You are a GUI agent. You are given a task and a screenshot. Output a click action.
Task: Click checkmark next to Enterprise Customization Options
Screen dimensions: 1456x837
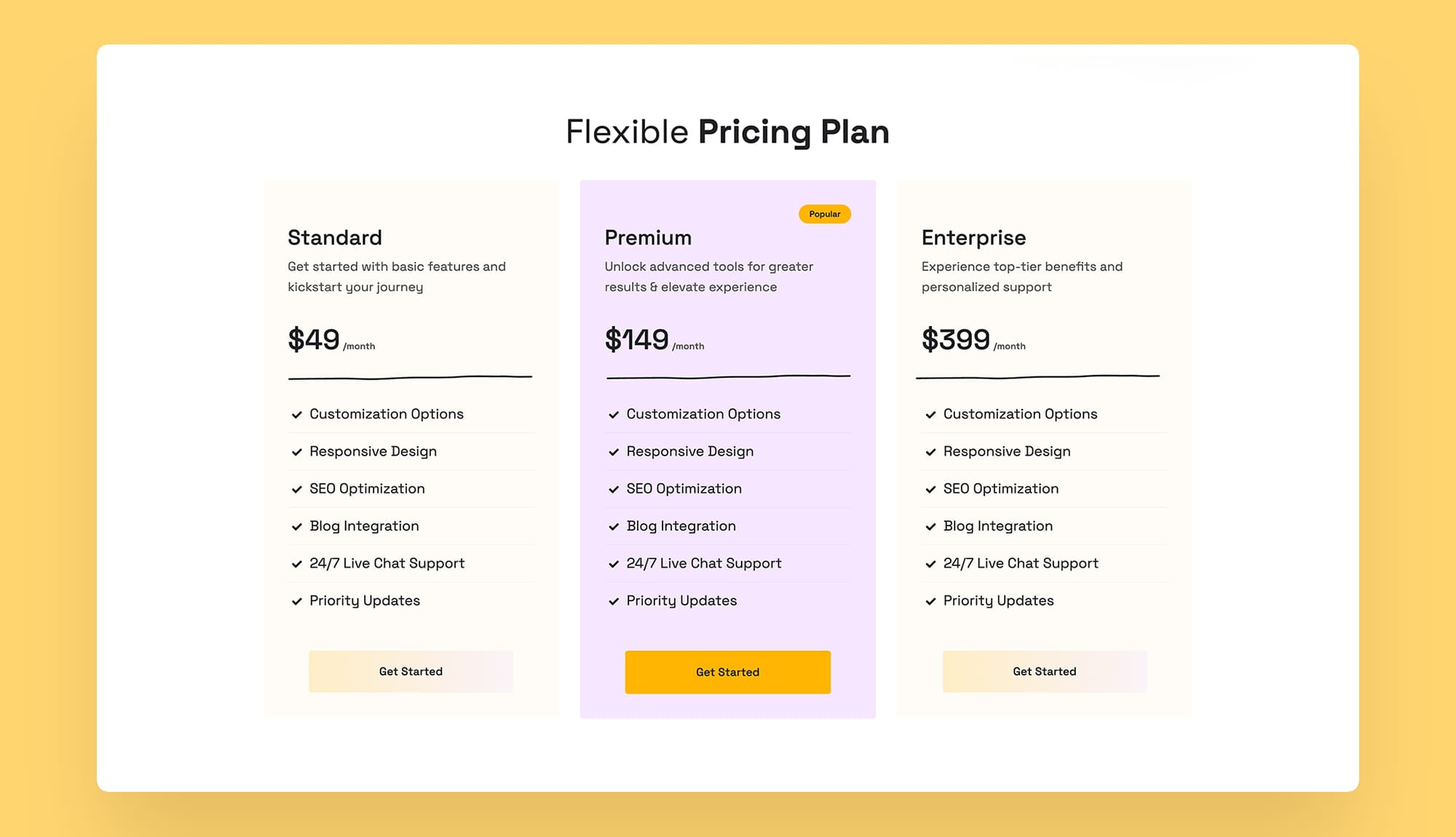930,415
